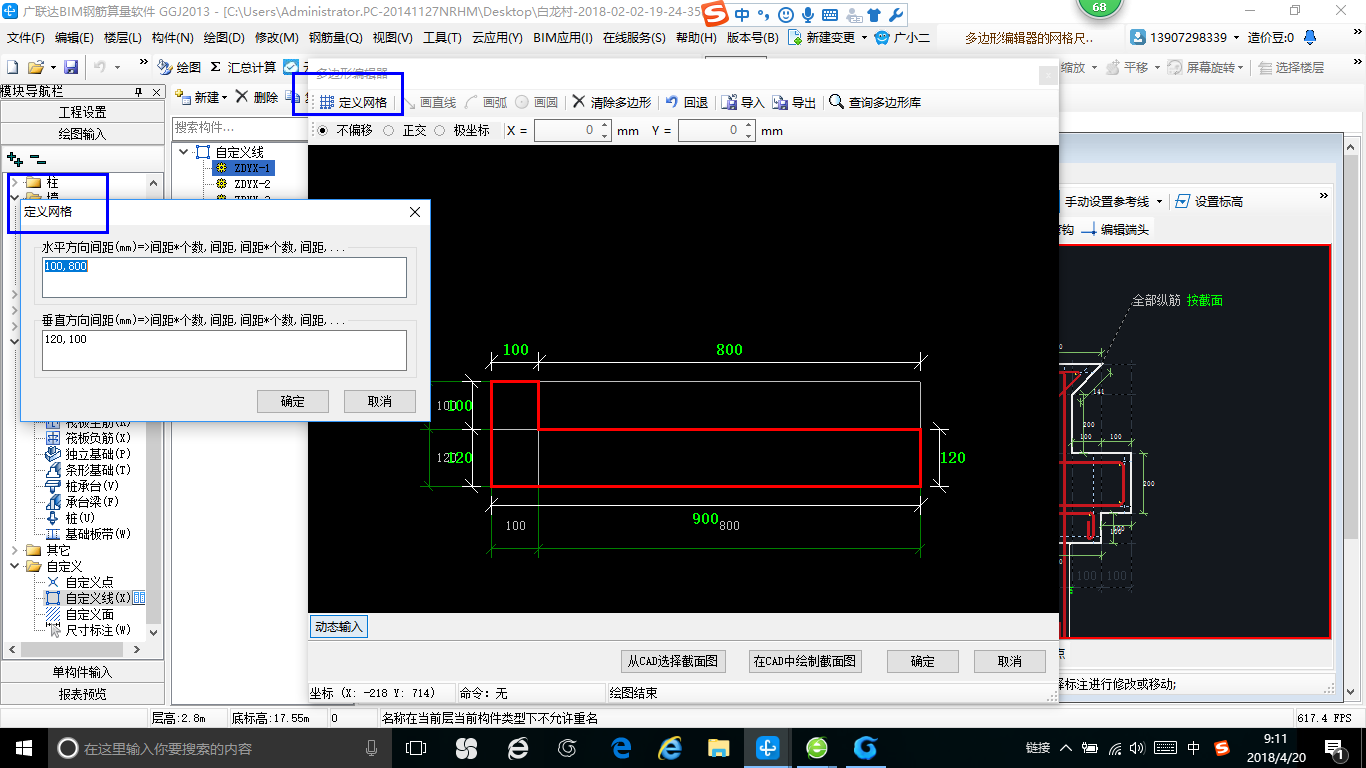Click 定义网格 grid icon in polygon editor

point(327,102)
